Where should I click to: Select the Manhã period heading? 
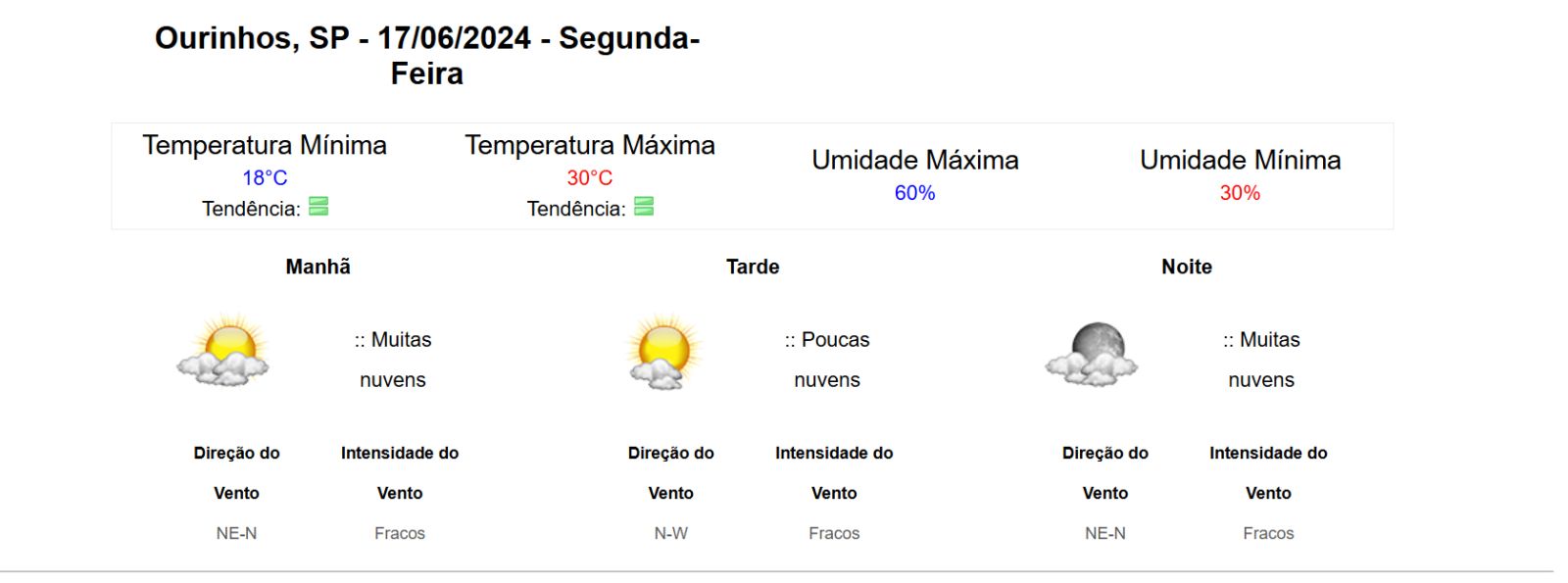318,267
